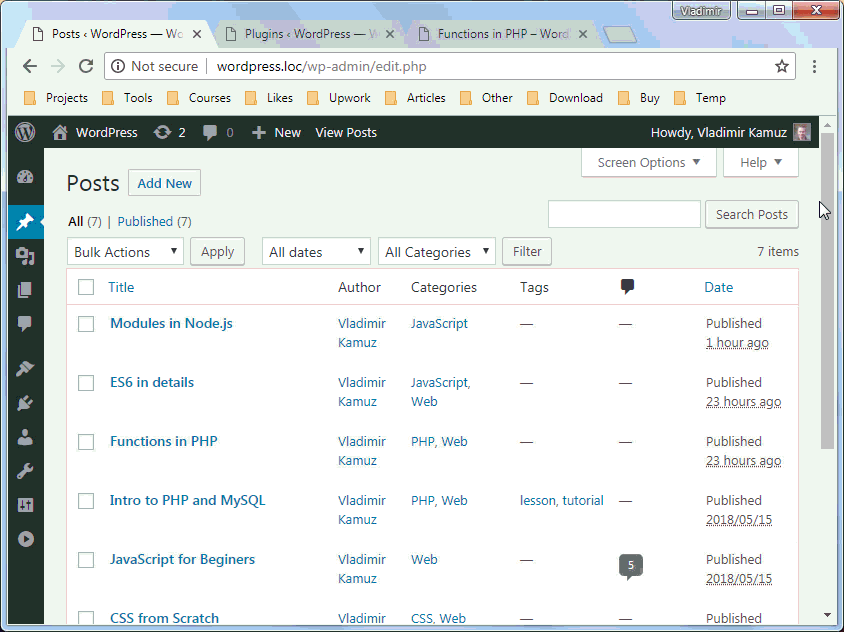The height and width of the screenshot is (632, 844).
Task: Open the updates icon showing 2
Action: tap(162, 132)
